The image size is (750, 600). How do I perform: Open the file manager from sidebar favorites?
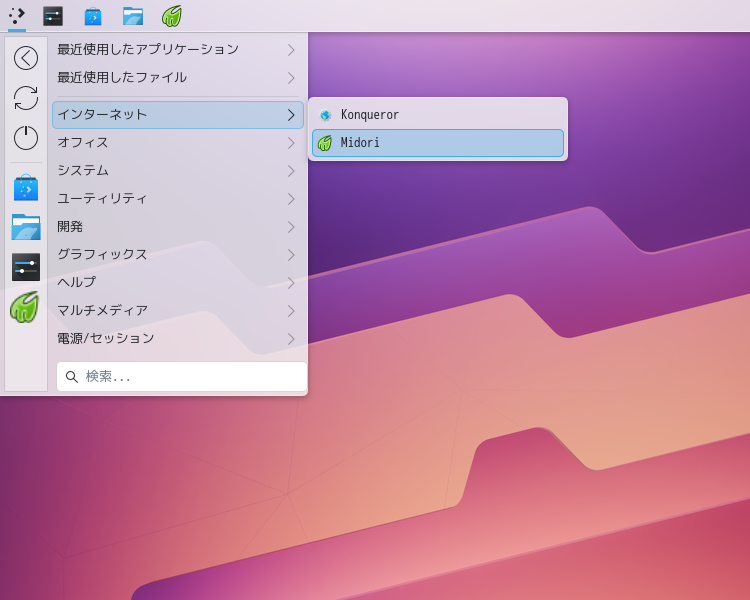(x=26, y=227)
